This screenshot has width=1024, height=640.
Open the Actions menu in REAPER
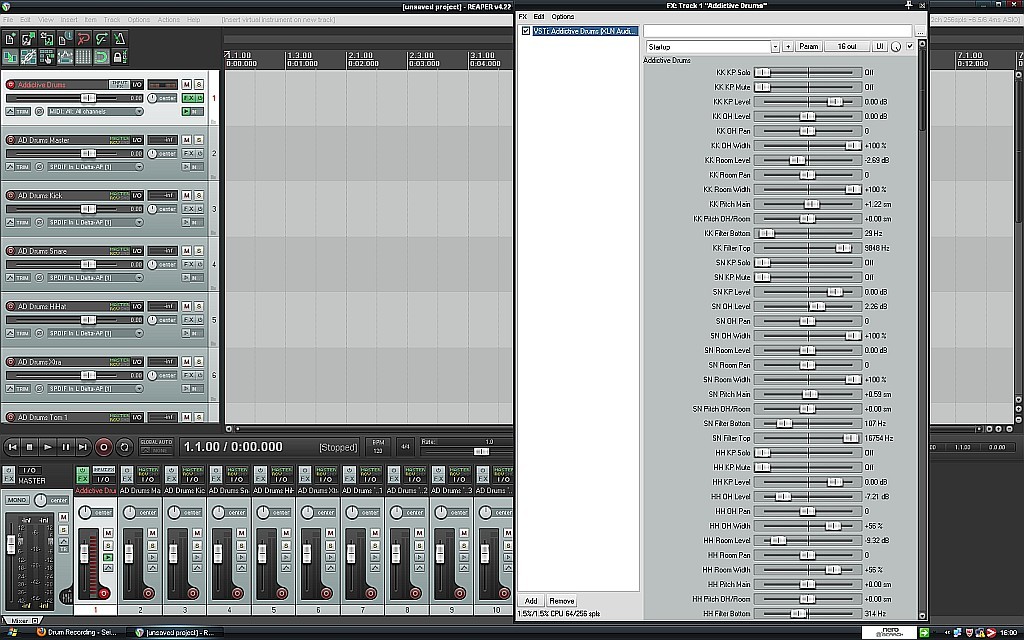click(168, 20)
